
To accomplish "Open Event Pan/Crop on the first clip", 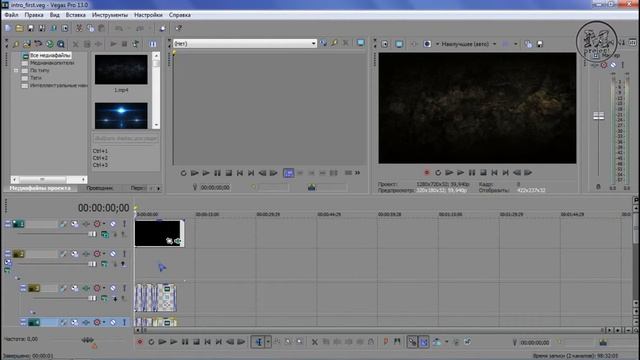I will (169, 241).
